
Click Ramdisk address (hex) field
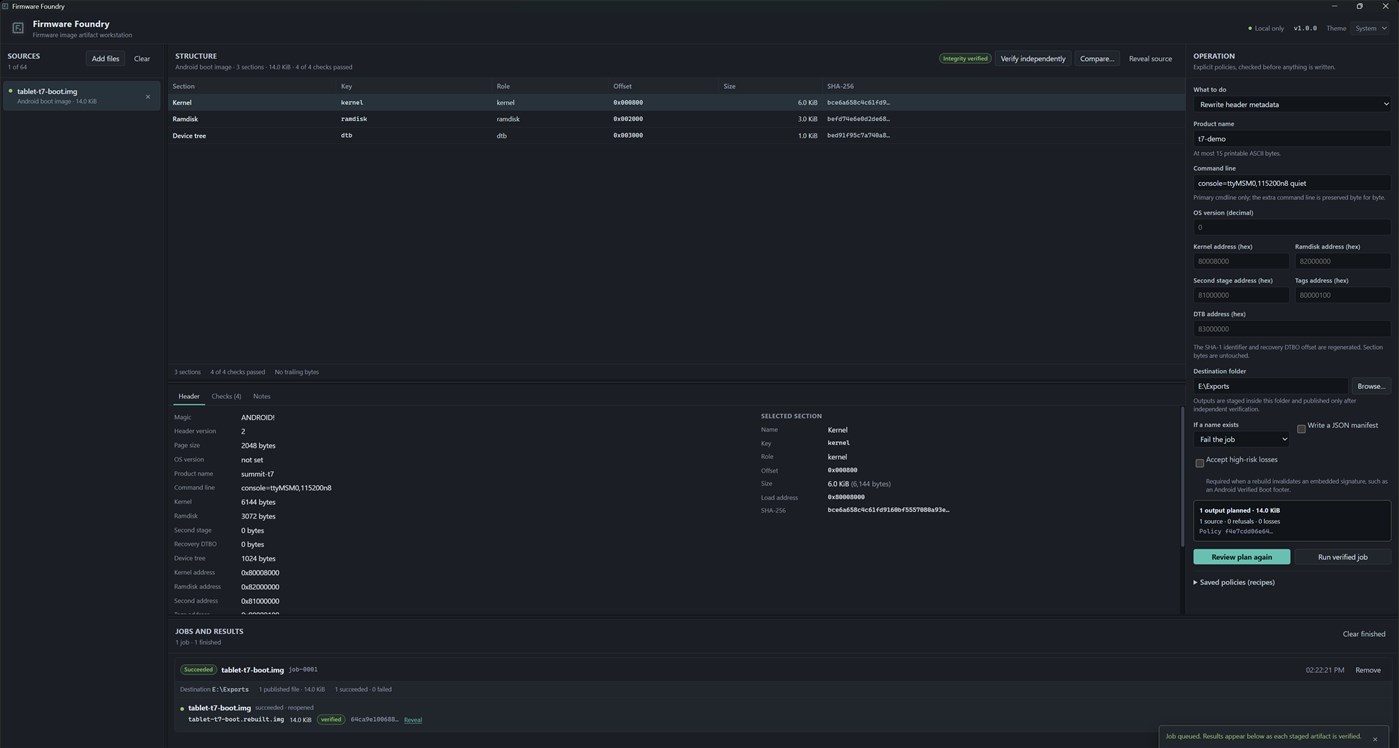click(x=1342, y=261)
